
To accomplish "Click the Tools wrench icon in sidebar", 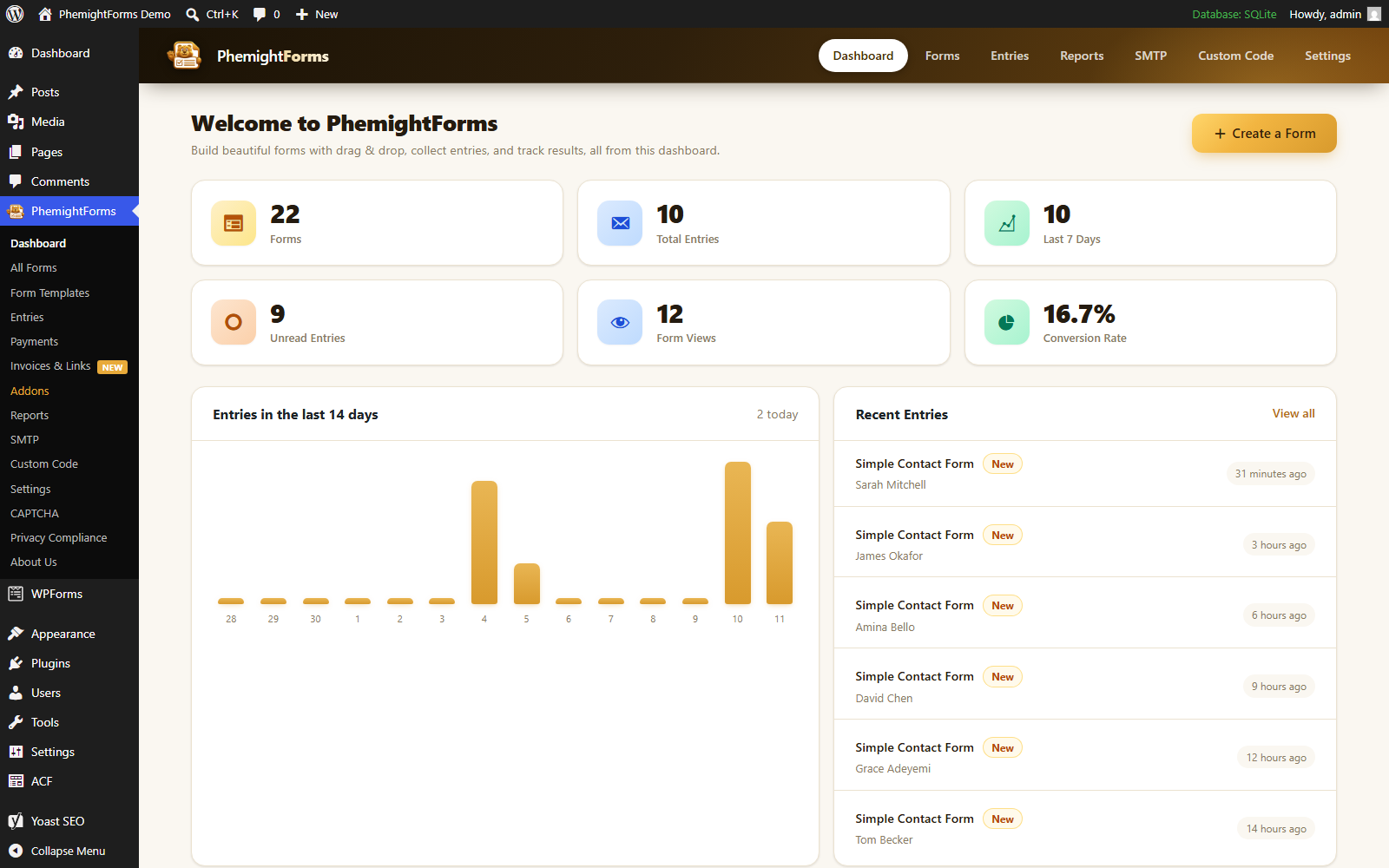I will point(16,722).
